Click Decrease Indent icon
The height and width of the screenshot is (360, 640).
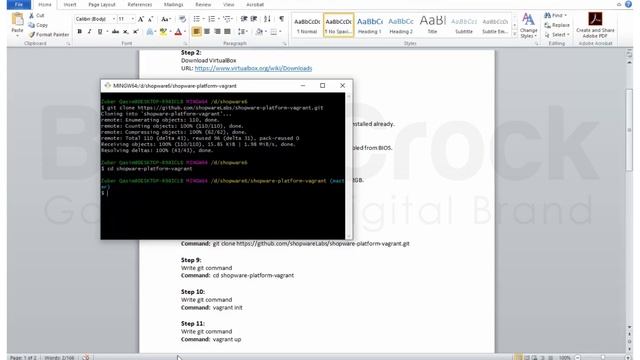pyautogui.click(x=244, y=19)
